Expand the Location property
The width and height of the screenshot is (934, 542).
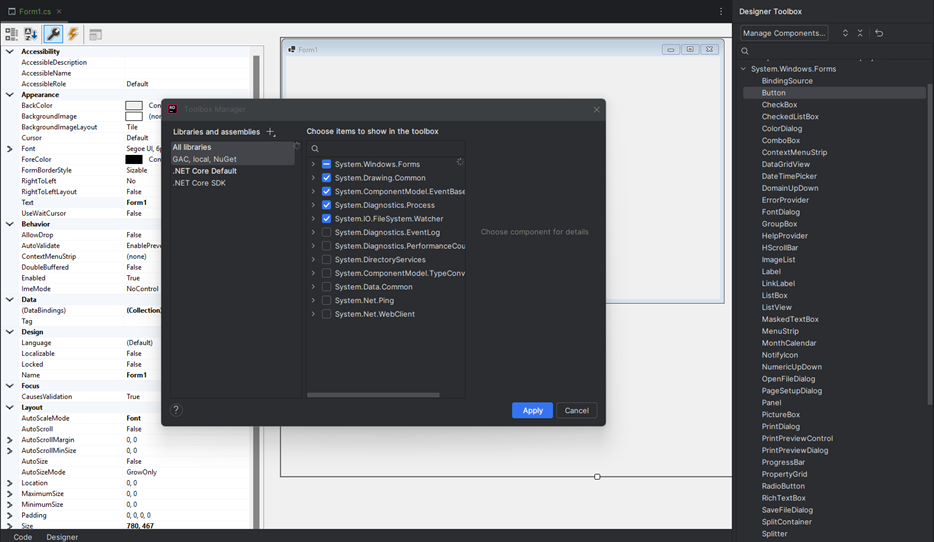pos(10,483)
